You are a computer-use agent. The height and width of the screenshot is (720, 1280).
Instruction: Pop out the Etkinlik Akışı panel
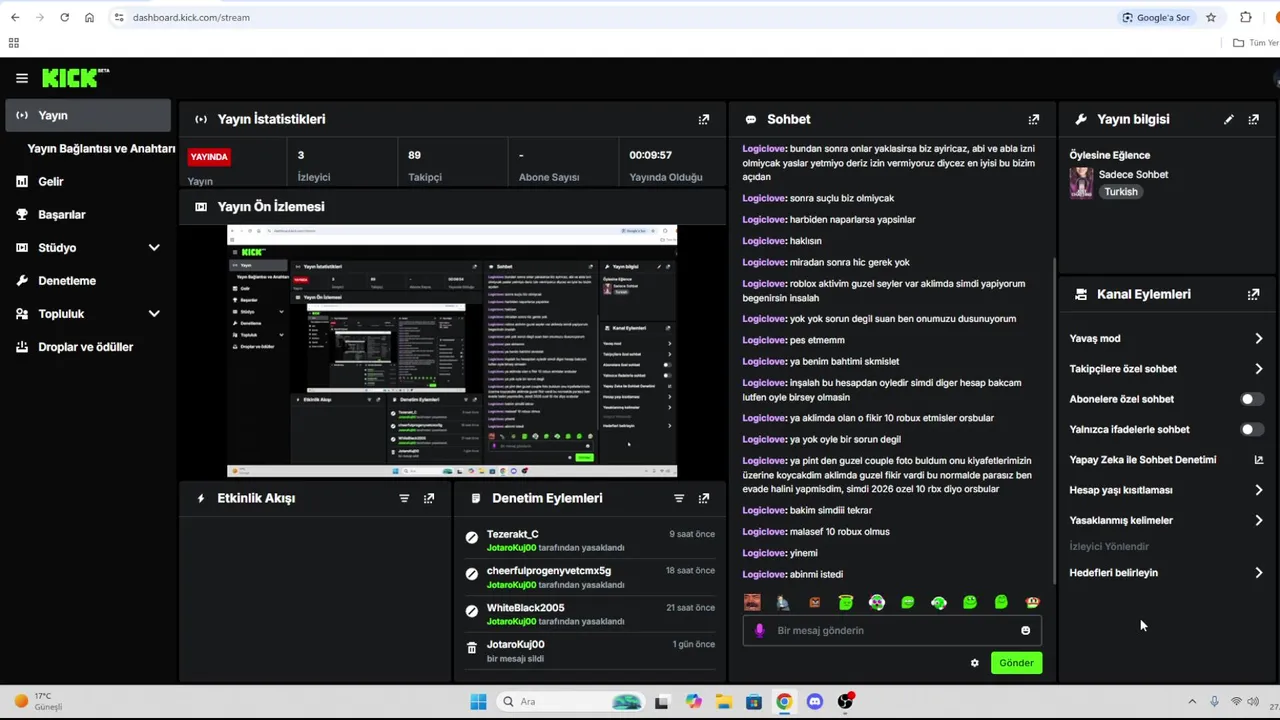(429, 498)
